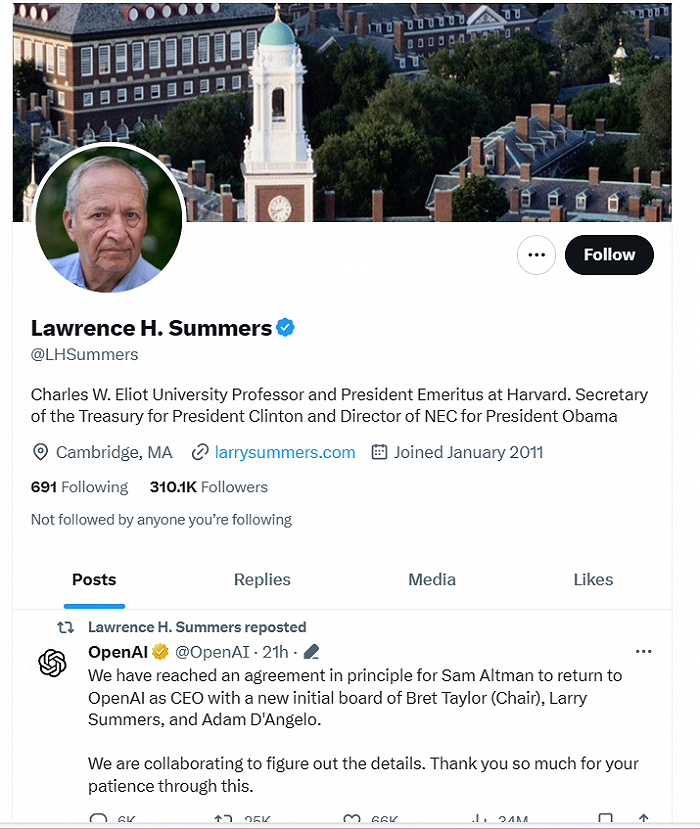
Task: Switch to the Media tab
Action: [432, 580]
